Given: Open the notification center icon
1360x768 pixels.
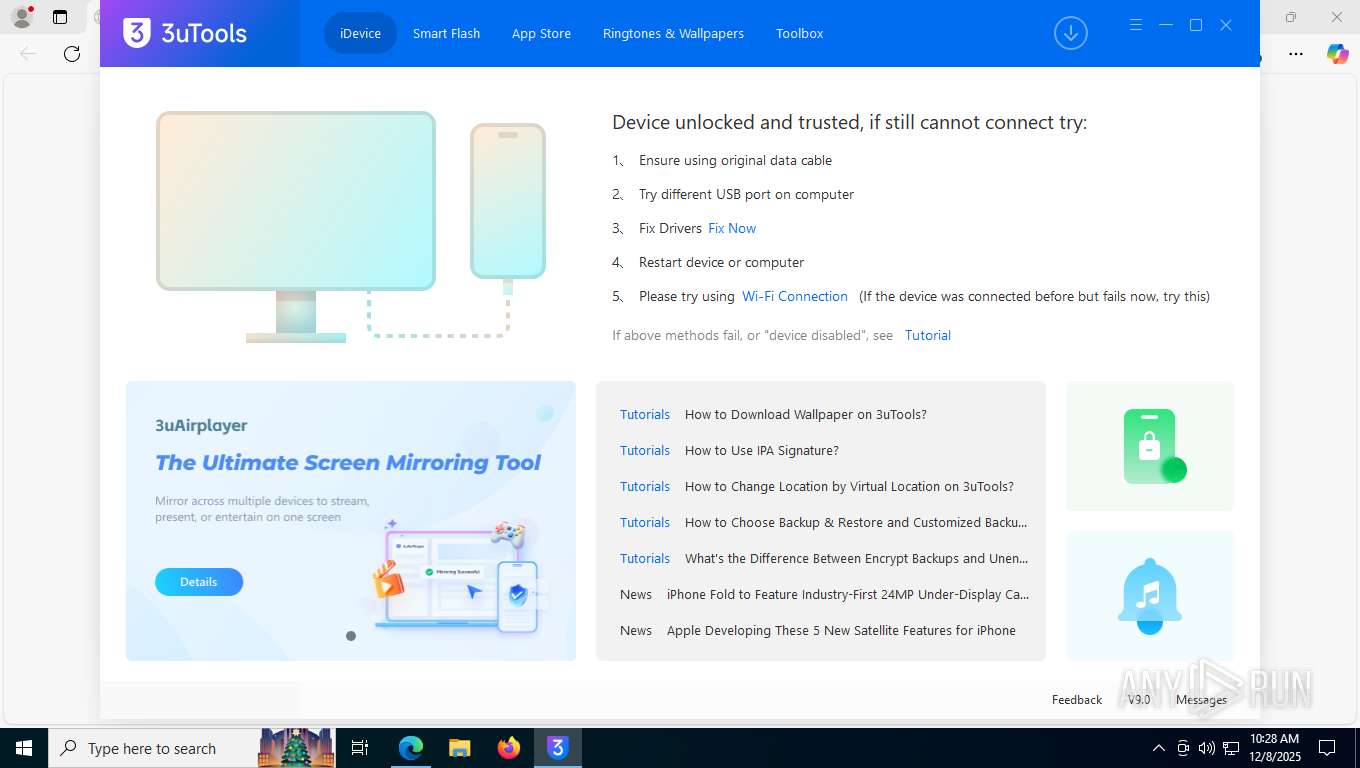Looking at the screenshot, I should tap(1327, 748).
